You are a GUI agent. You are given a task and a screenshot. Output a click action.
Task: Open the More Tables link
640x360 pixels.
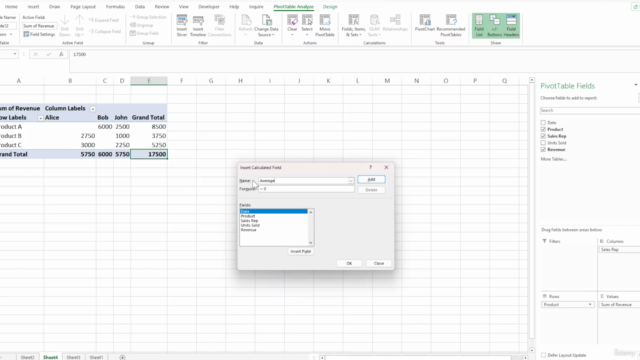coord(553,159)
